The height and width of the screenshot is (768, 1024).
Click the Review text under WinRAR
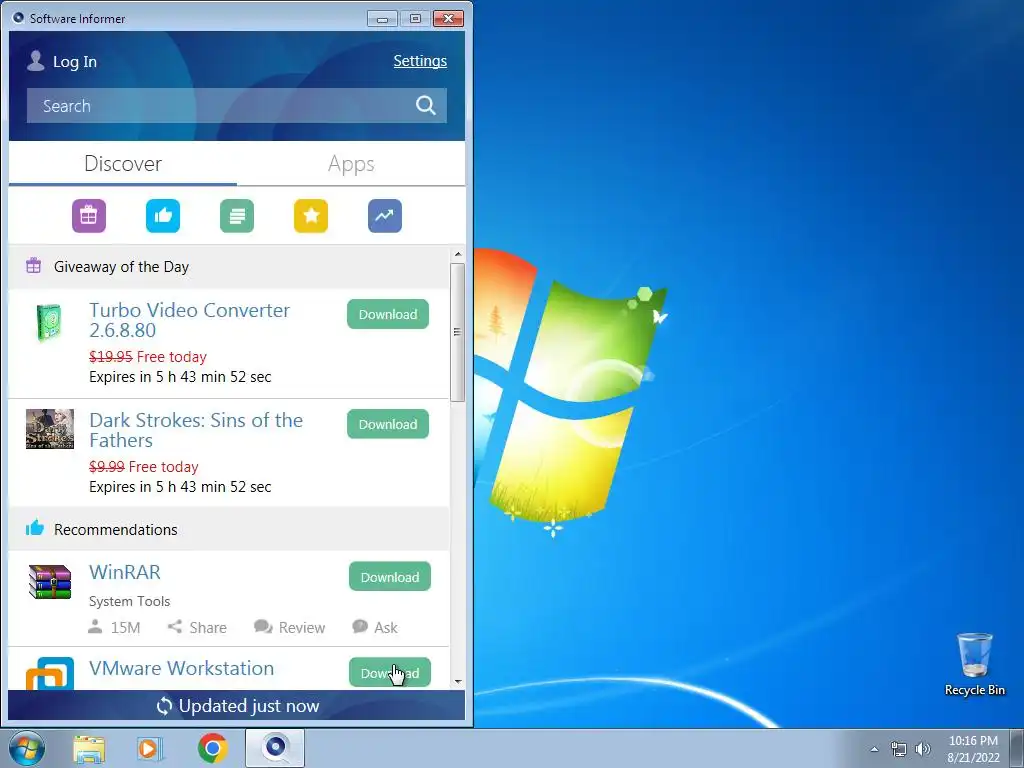302,628
